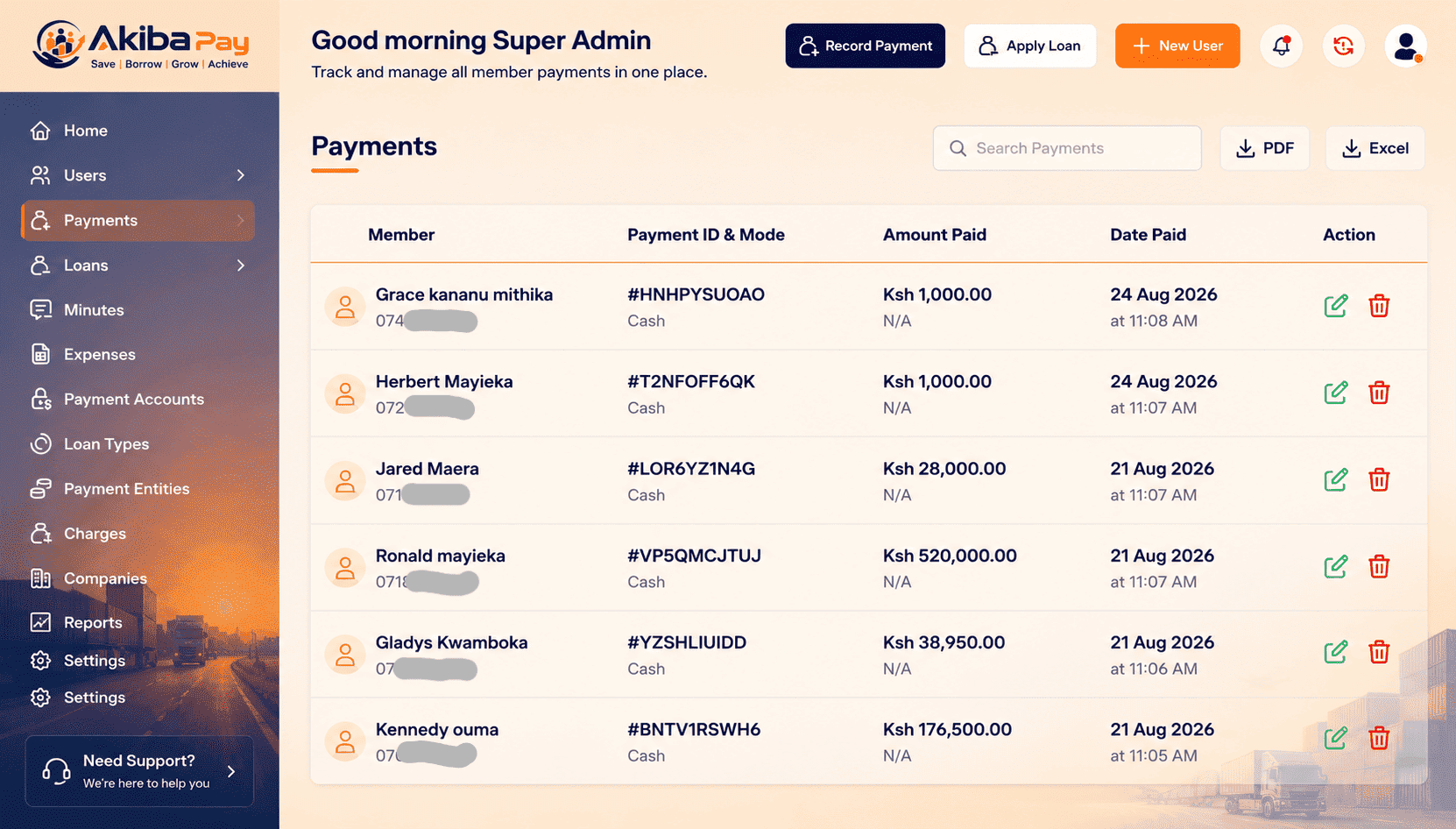Go to Home in sidebar
The height and width of the screenshot is (829, 1456).
tap(68, 131)
